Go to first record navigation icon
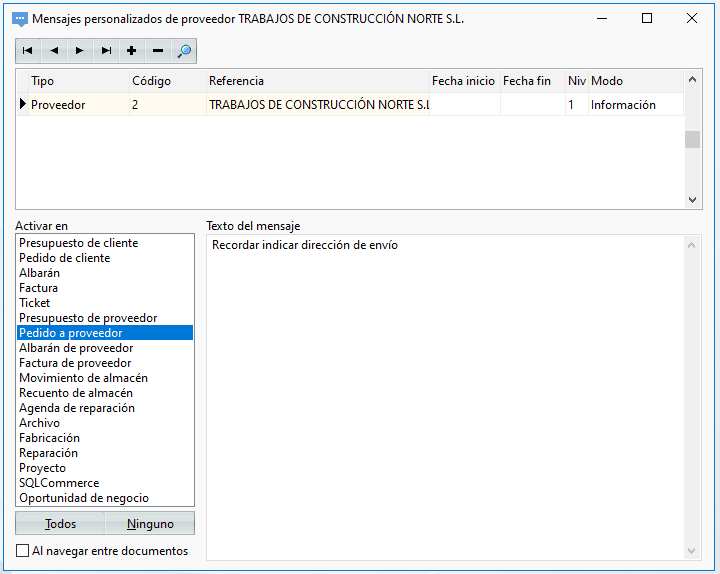Image resolution: width=720 pixels, height=574 pixels. click(x=28, y=51)
